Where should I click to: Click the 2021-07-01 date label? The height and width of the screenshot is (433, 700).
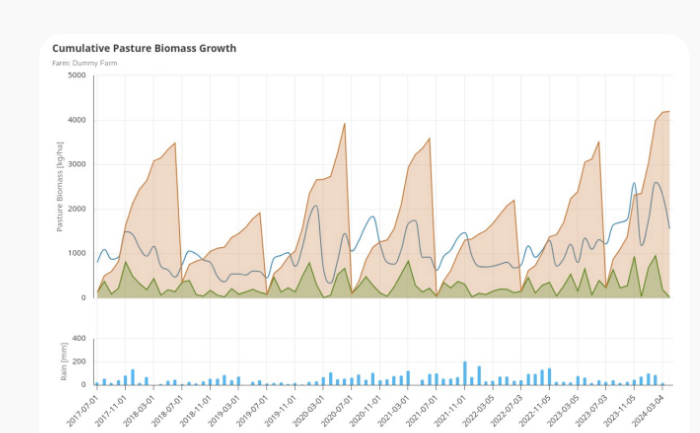422,411
